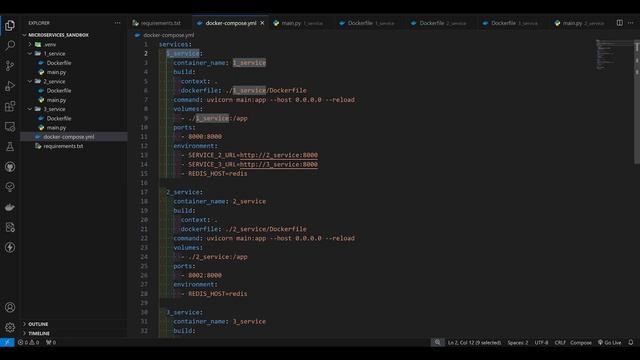Viewport: 640px width, 360px height.
Task: Open main.py under 1_service folder
Action: pos(56,72)
